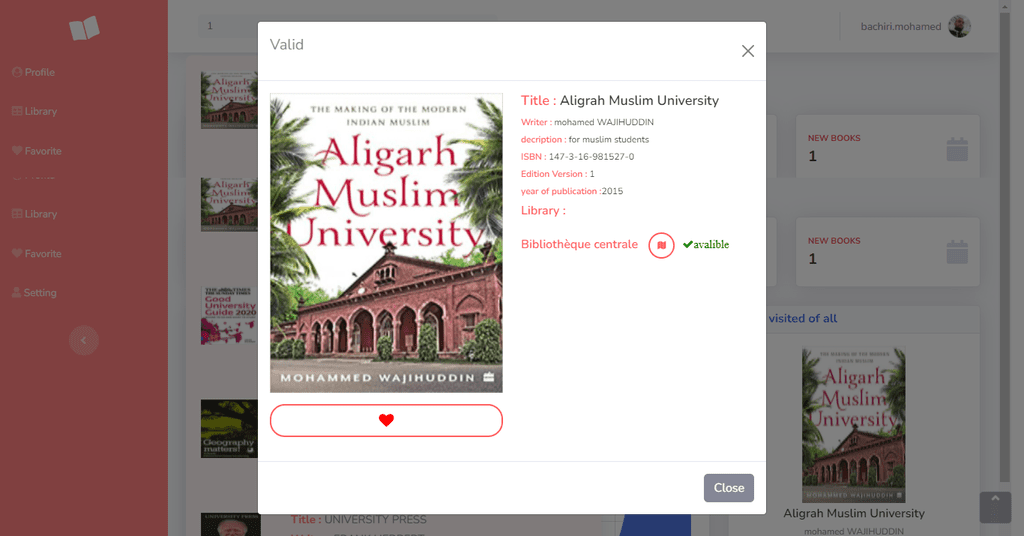This screenshot has width=1024, height=536.
Task: Click the red heart favorite button
Action: (386, 420)
